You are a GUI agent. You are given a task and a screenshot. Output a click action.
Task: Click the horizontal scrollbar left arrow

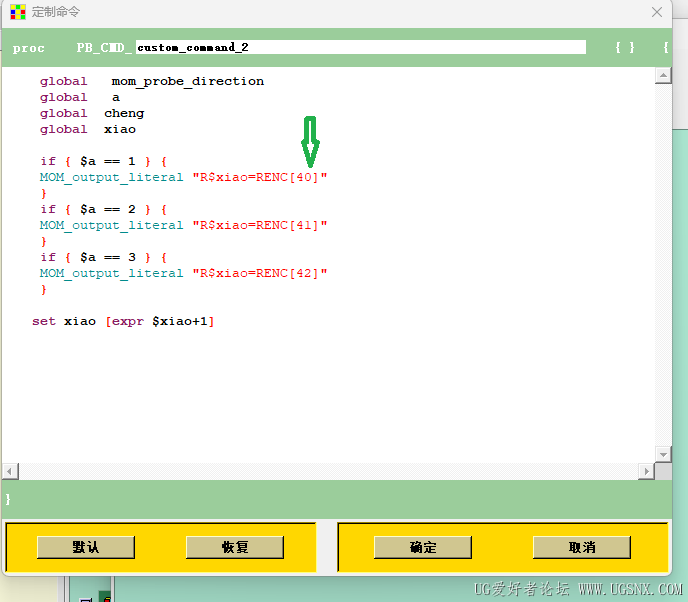click(x=10, y=472)
